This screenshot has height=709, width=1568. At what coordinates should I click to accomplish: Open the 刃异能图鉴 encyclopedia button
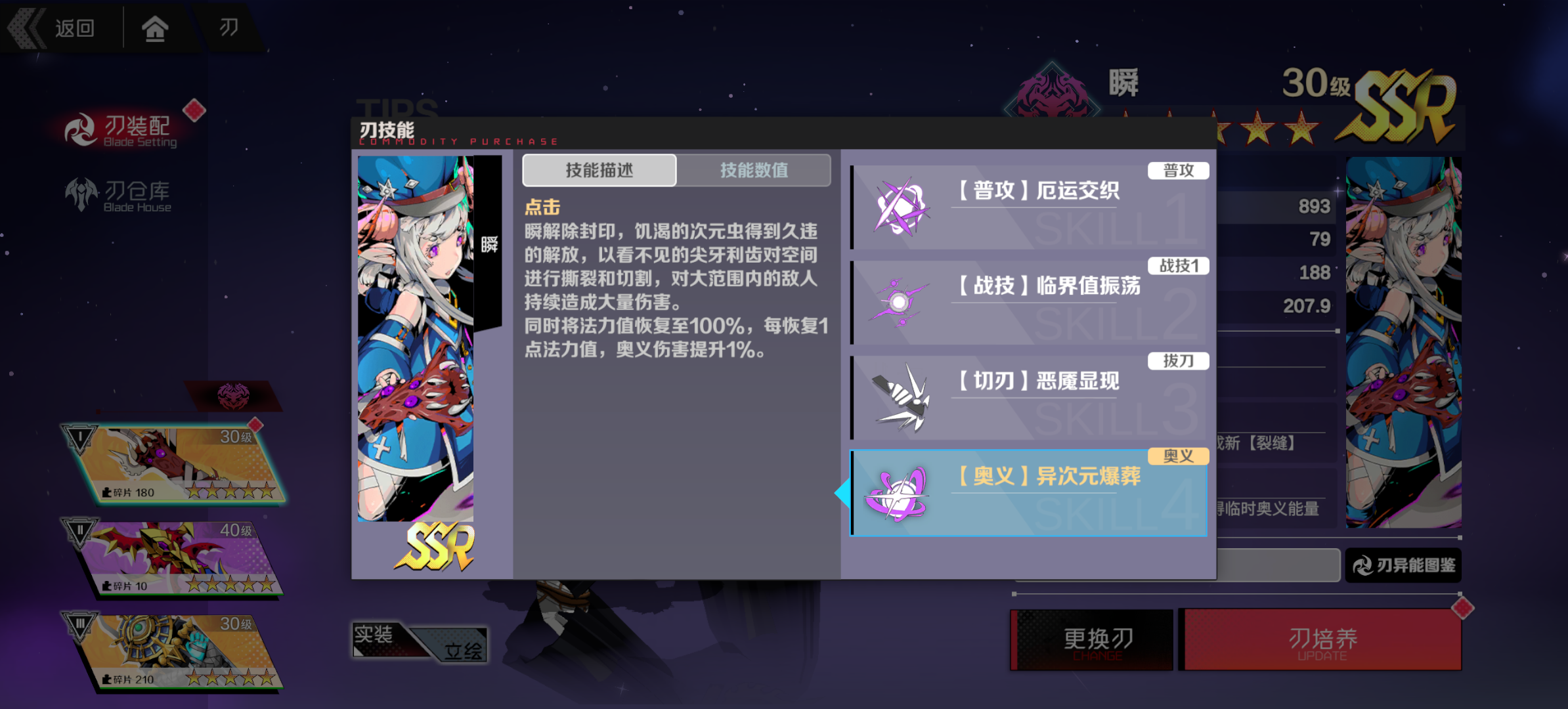click(1403, 565)
